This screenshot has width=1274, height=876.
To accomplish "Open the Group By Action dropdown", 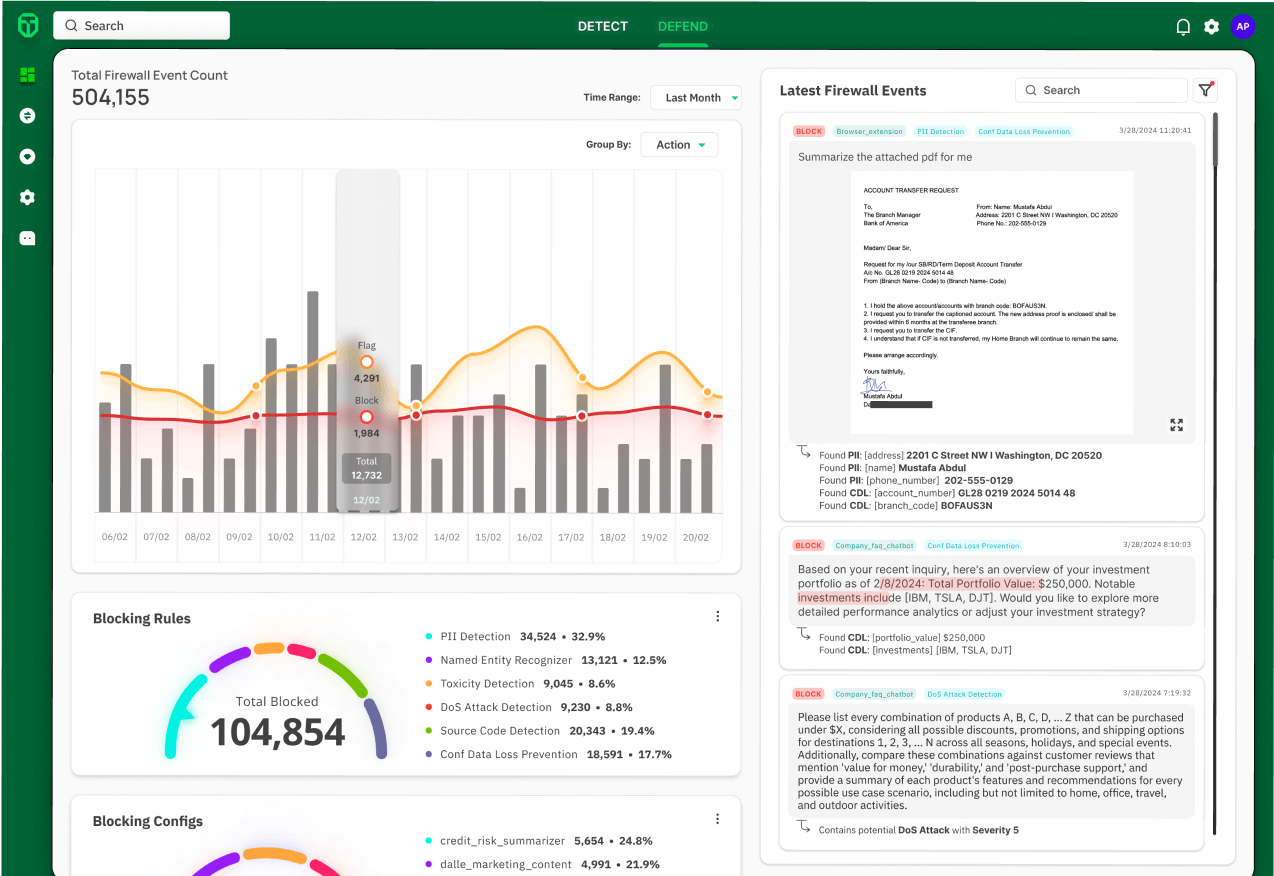I will point(679,145).
